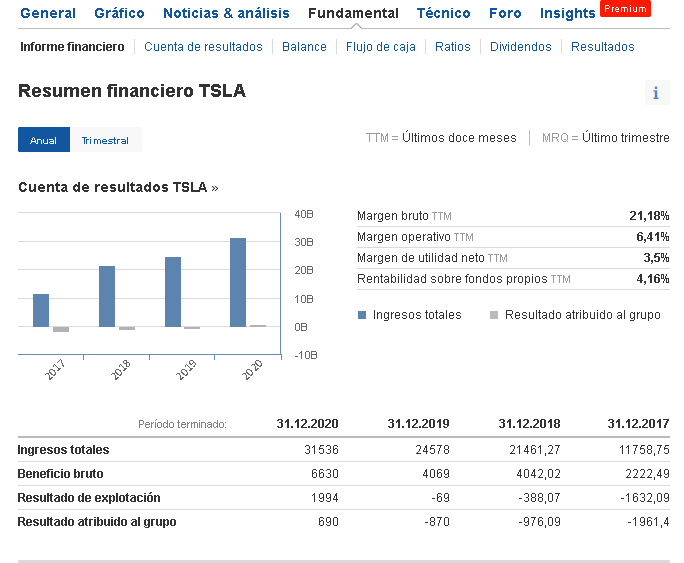Image resolution: width=684 pixels, height=563 pixels.
Task: Click the Margen operativo value 6,41%
Action: pos(653,237)
